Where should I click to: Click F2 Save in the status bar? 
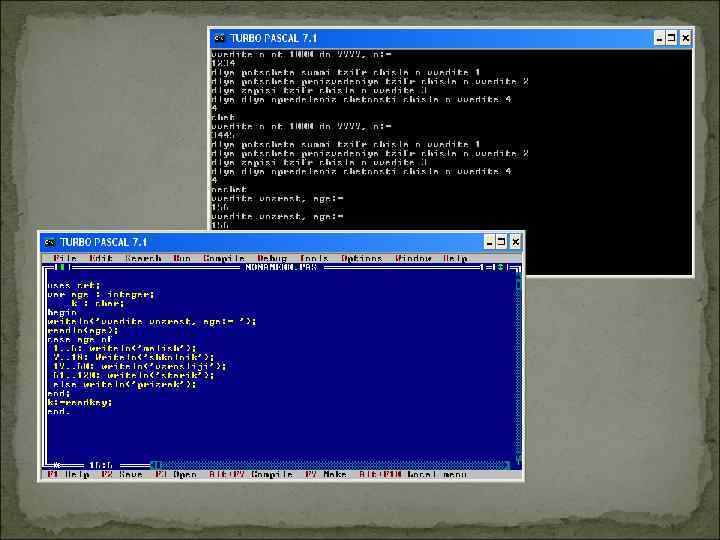(122, 474)
